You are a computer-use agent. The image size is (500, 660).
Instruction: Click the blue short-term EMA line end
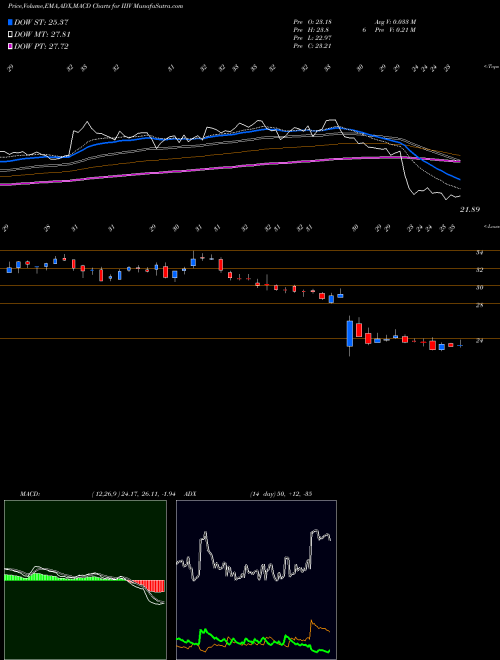click(459, 179)
